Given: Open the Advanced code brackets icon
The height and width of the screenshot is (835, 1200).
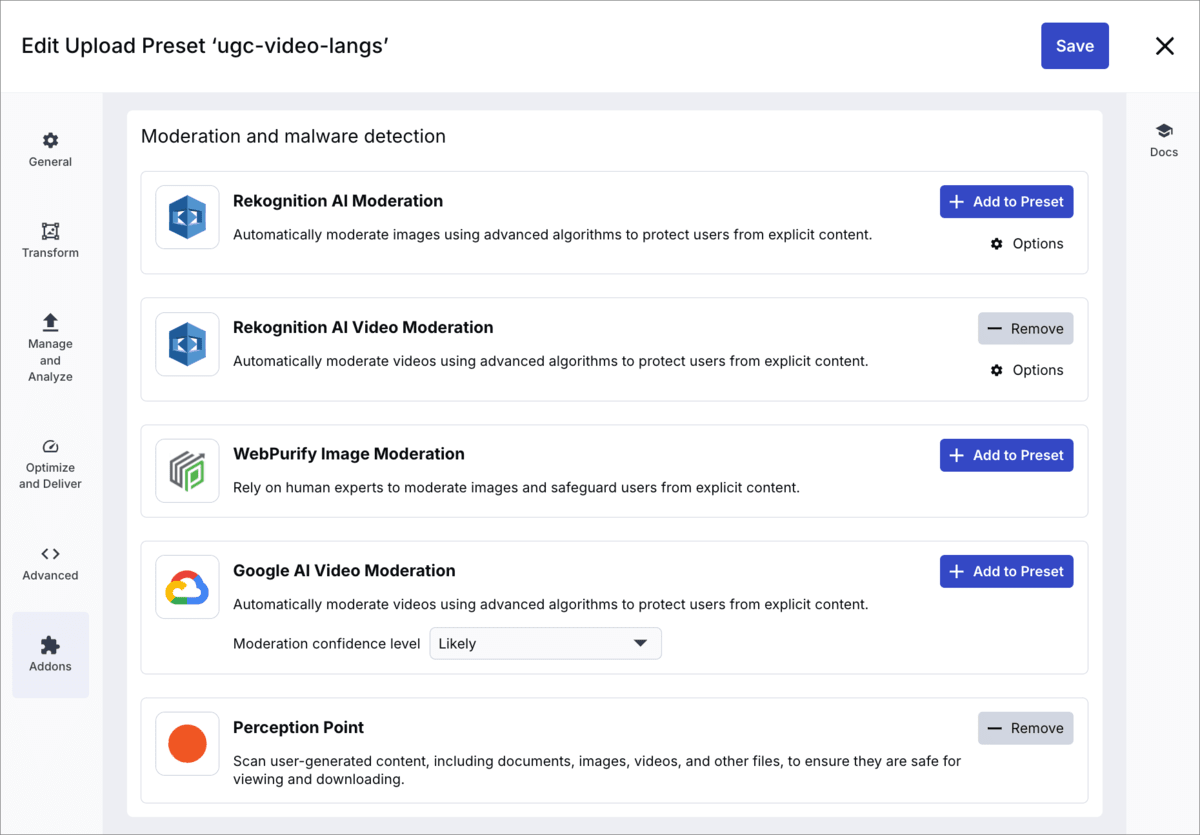Looking at the screenshot, I should click(50, 554).
